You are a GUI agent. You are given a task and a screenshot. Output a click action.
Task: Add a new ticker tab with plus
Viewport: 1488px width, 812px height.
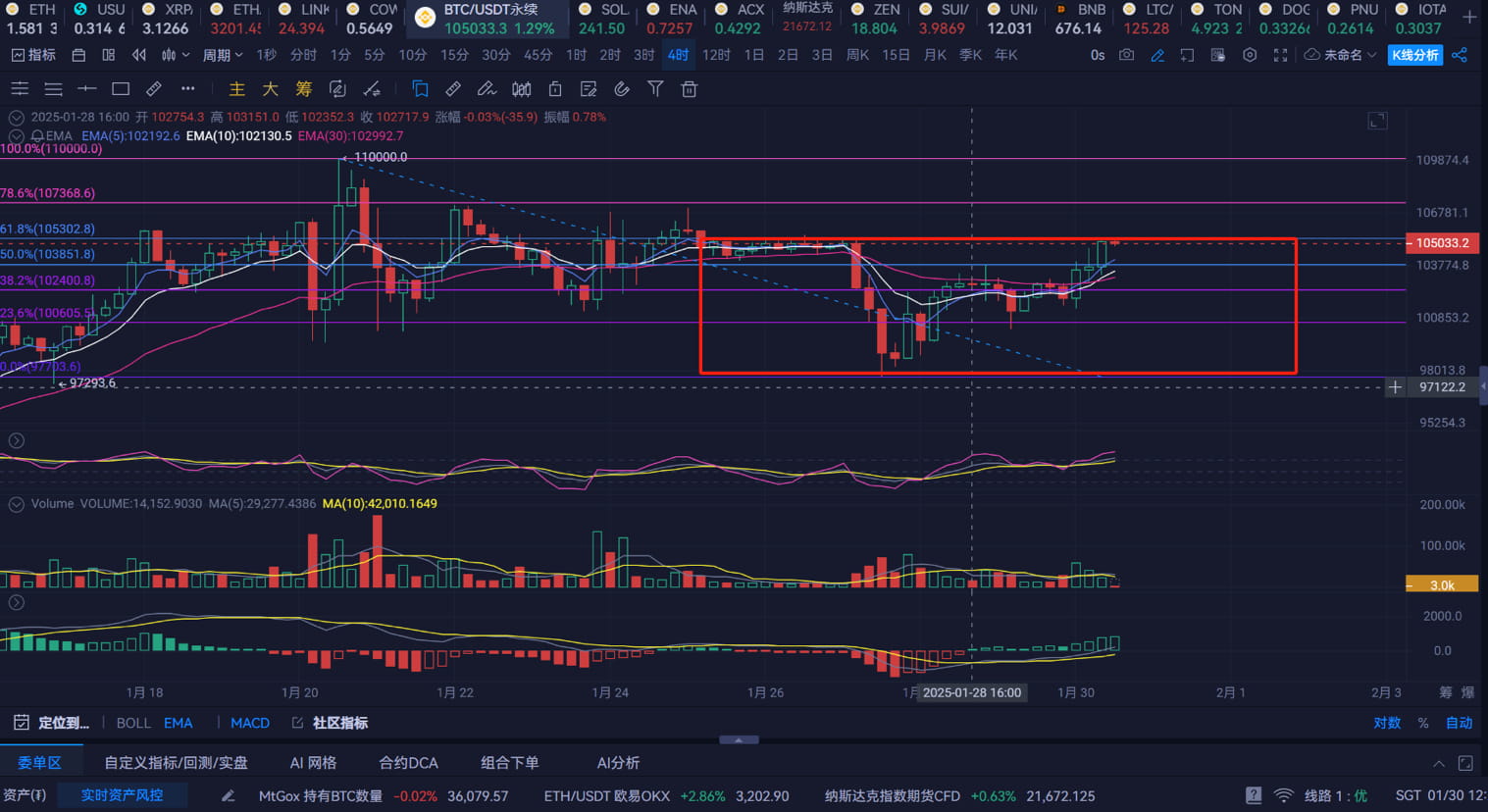coord(1469,17)
